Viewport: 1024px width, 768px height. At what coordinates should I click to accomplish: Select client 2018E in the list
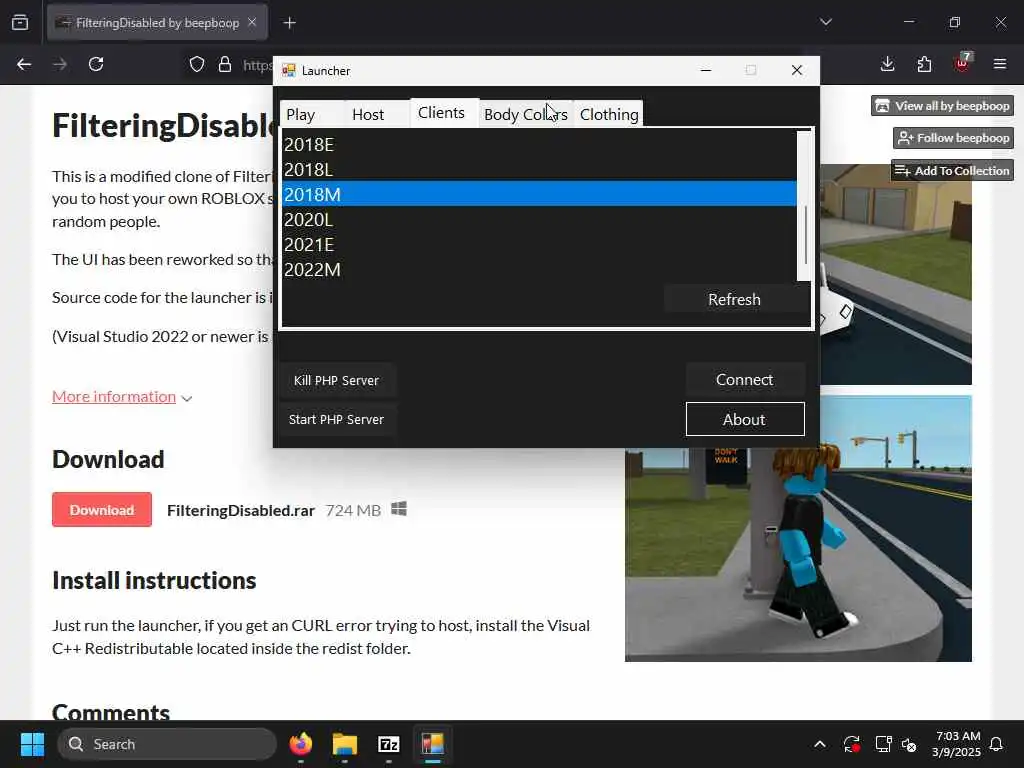coord(539,144)
